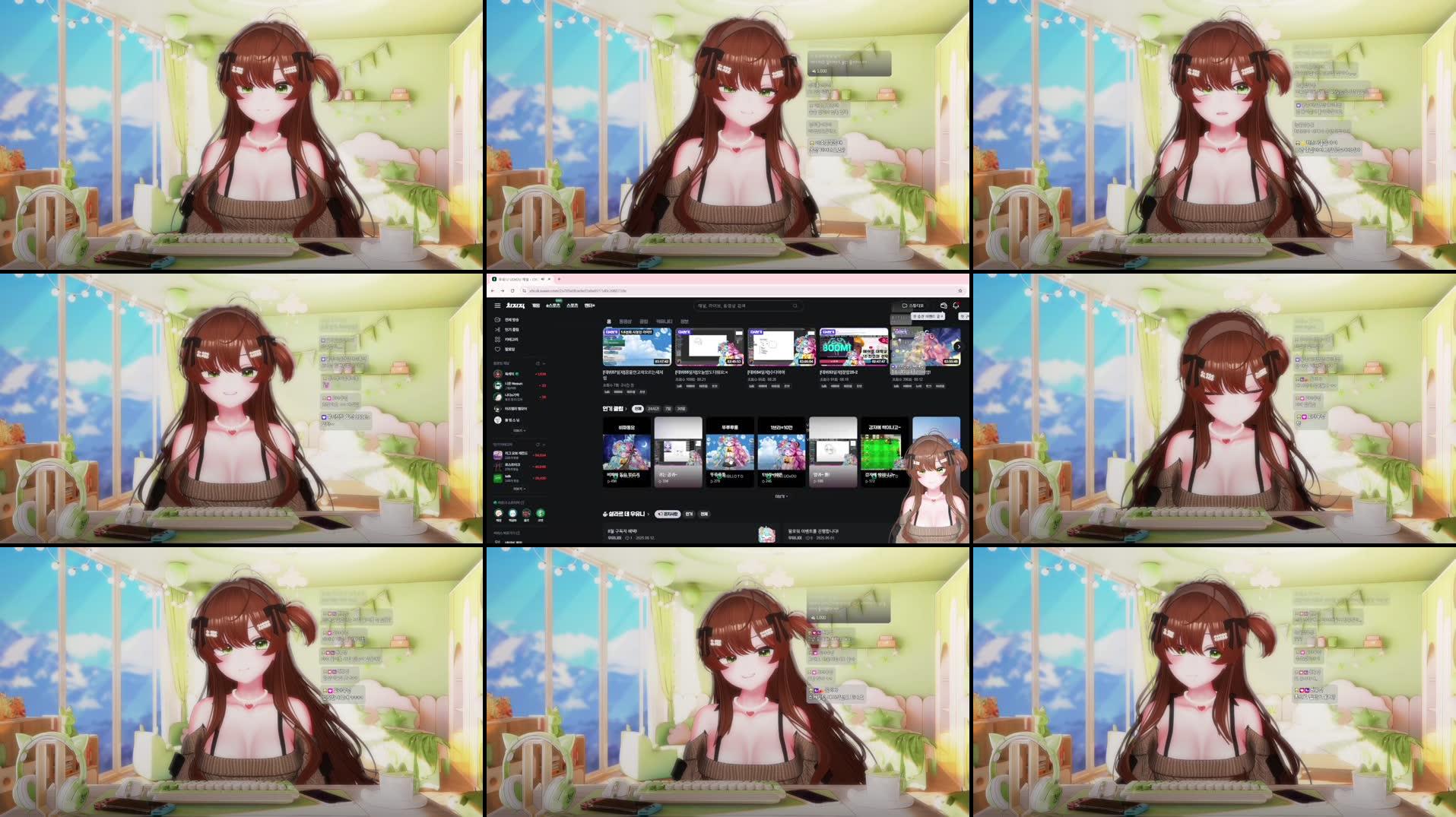1456x817 pixels.
Task: Click the green fourth service icon in the sidebar
Action: (x=541, y=513)
